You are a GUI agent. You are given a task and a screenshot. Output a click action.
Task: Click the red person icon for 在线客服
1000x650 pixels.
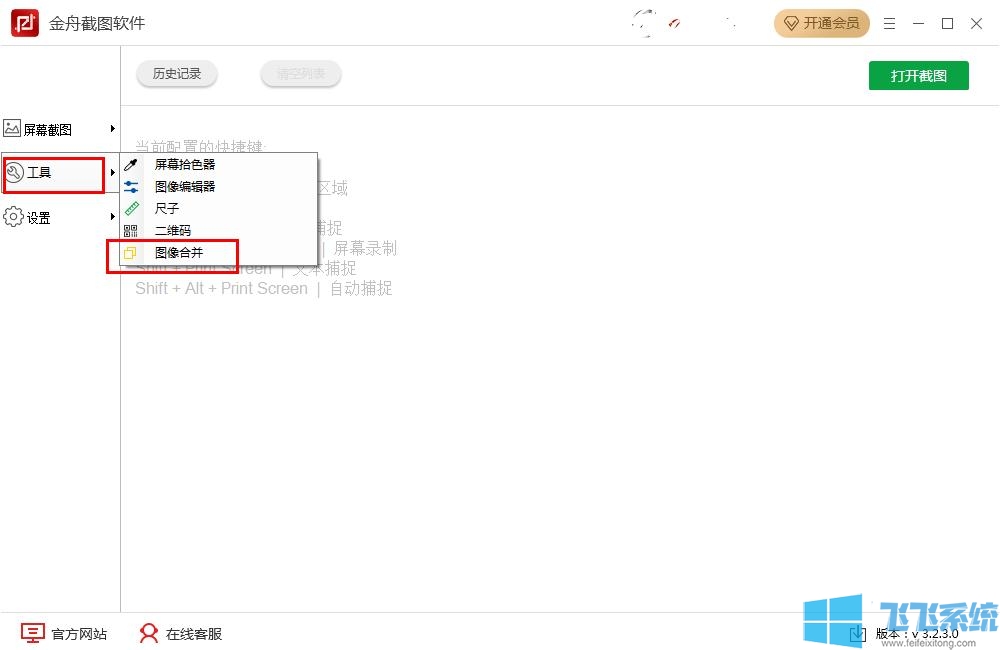point(149,634)
